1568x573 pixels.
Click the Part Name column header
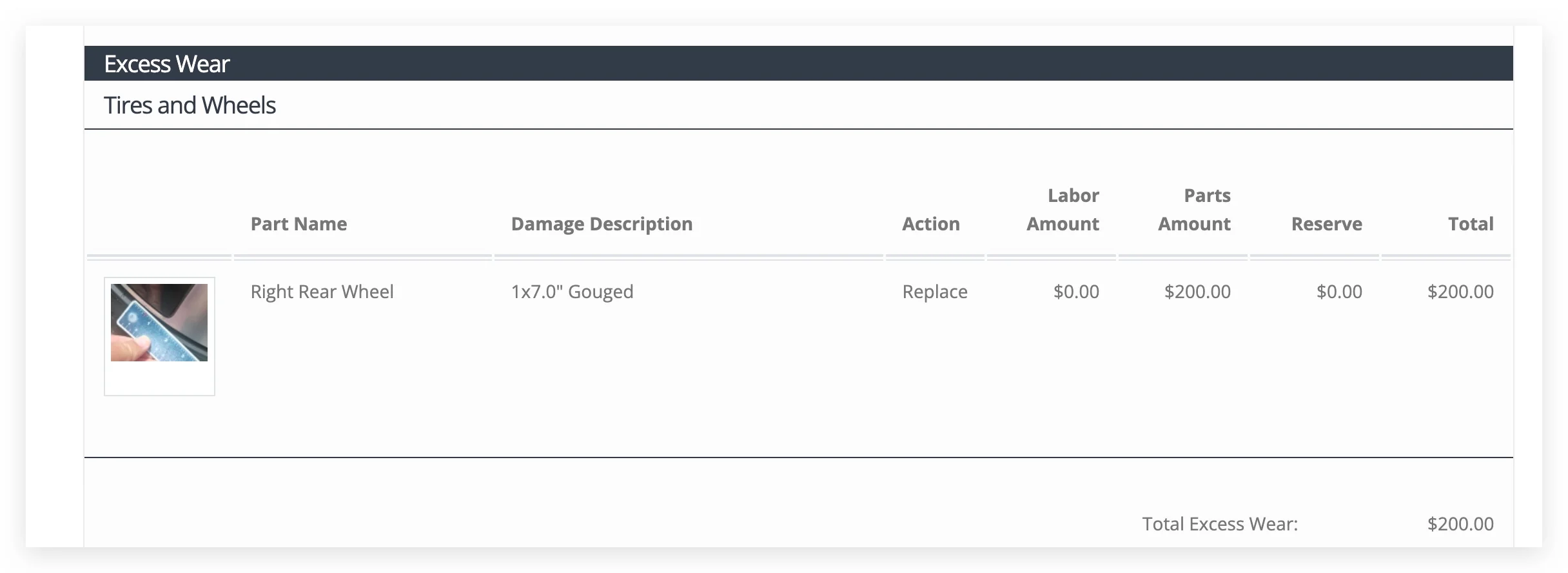coord(299,224)
